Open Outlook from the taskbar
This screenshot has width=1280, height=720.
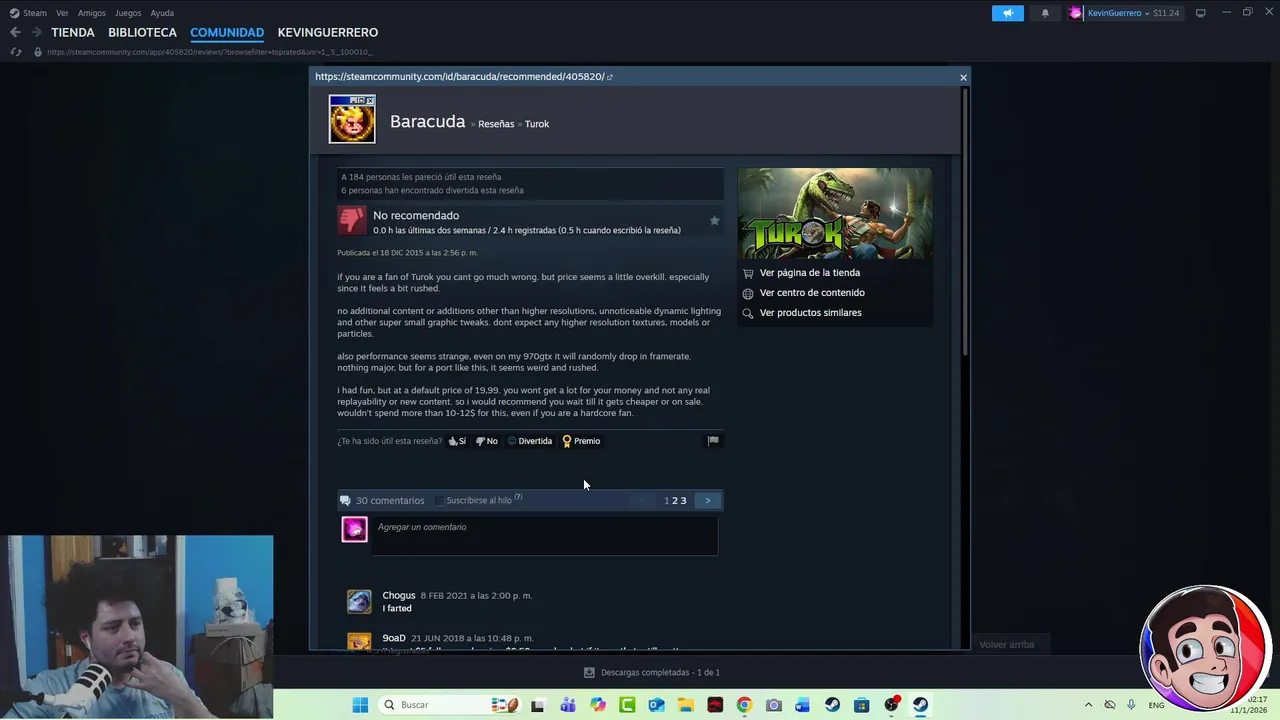tap(656, 705)
